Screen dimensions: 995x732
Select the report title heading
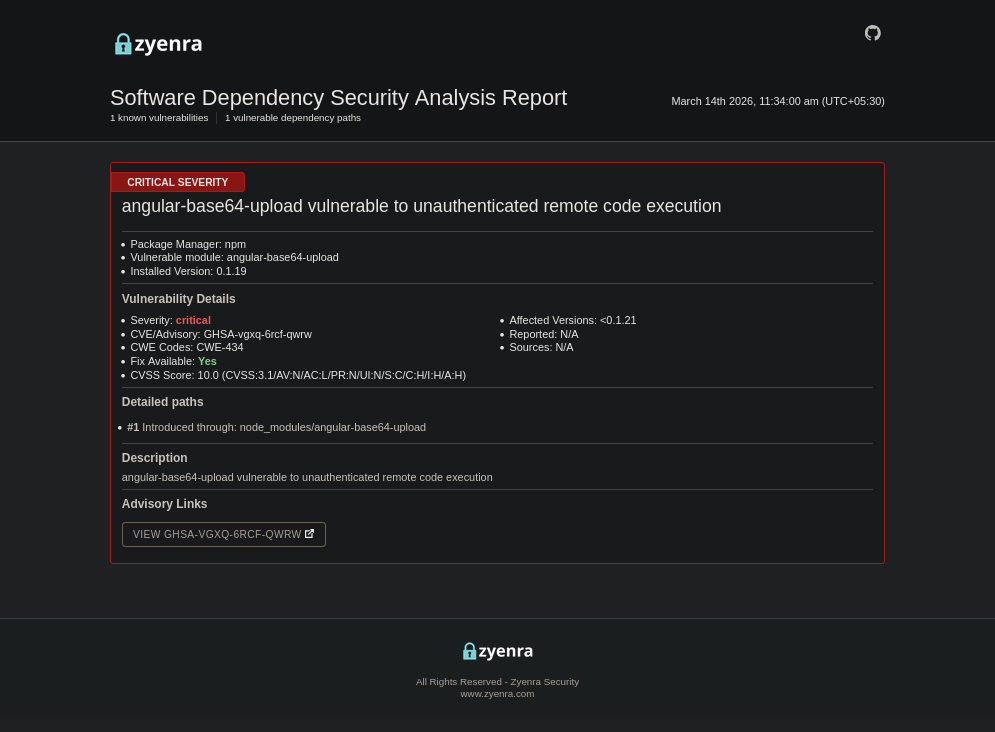pyautogui.click(x=338, y=98)
